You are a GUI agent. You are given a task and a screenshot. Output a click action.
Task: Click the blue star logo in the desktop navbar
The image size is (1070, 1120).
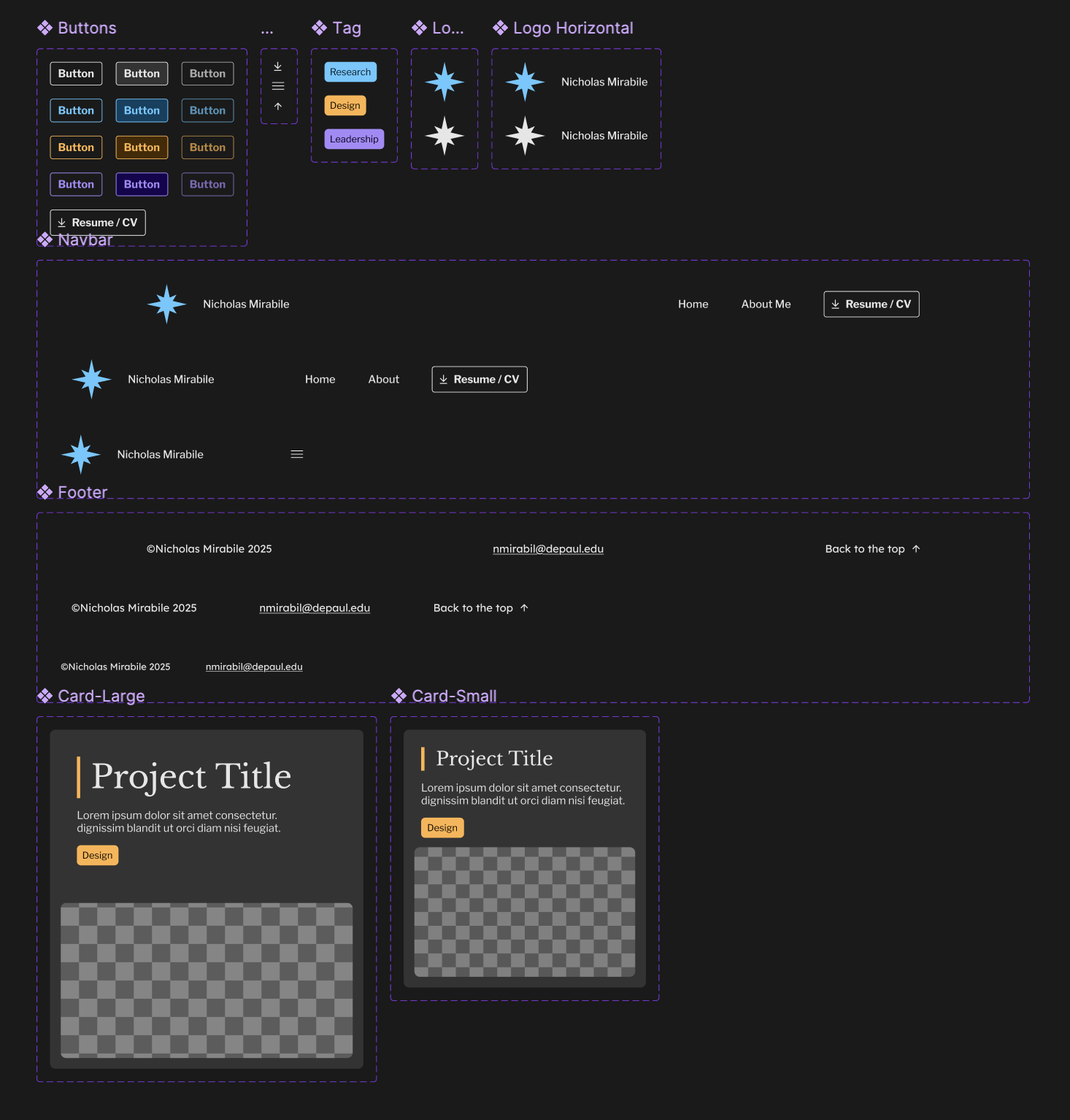[x=166, y=304]
